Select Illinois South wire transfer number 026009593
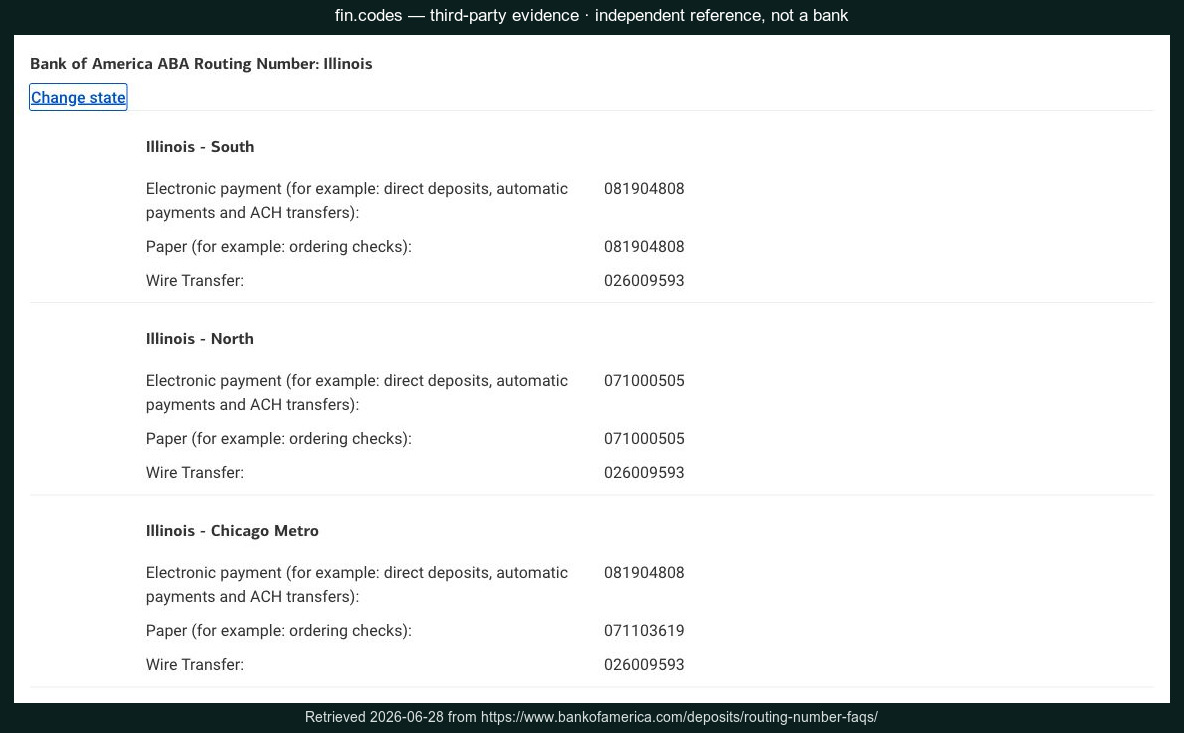Screen dimensions: 1184x733 [644, 281]
